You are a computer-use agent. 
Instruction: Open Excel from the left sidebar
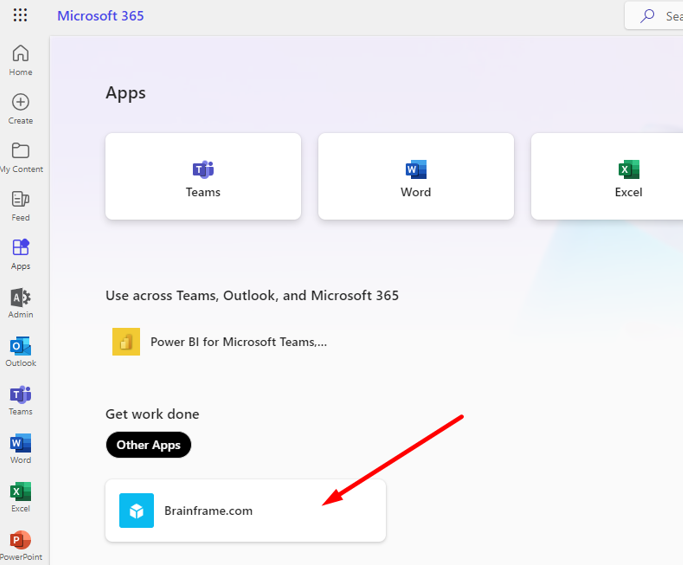click(x=20, y=496)
